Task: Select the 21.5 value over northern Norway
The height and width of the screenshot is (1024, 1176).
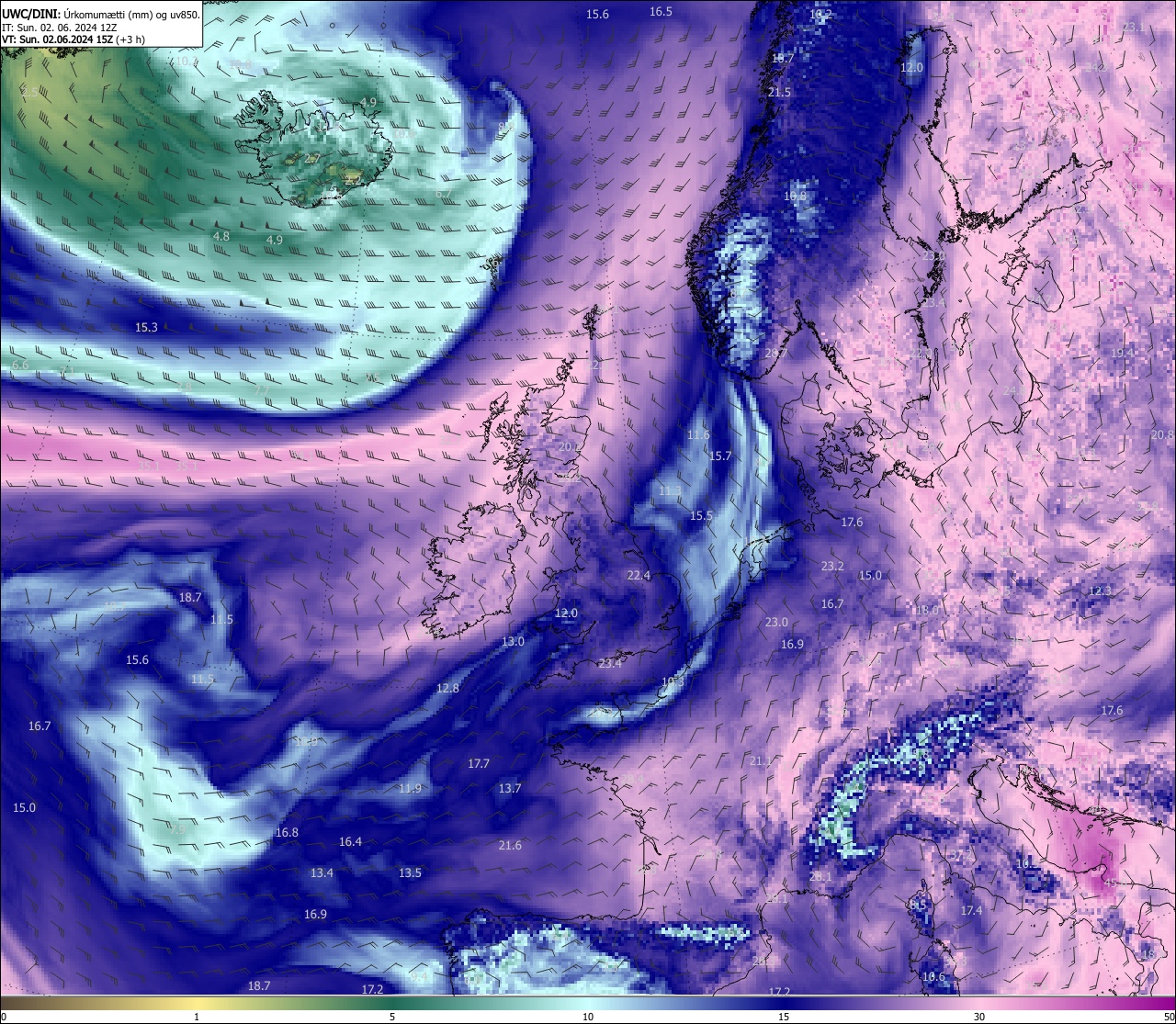Action: (x=779, y=93)
